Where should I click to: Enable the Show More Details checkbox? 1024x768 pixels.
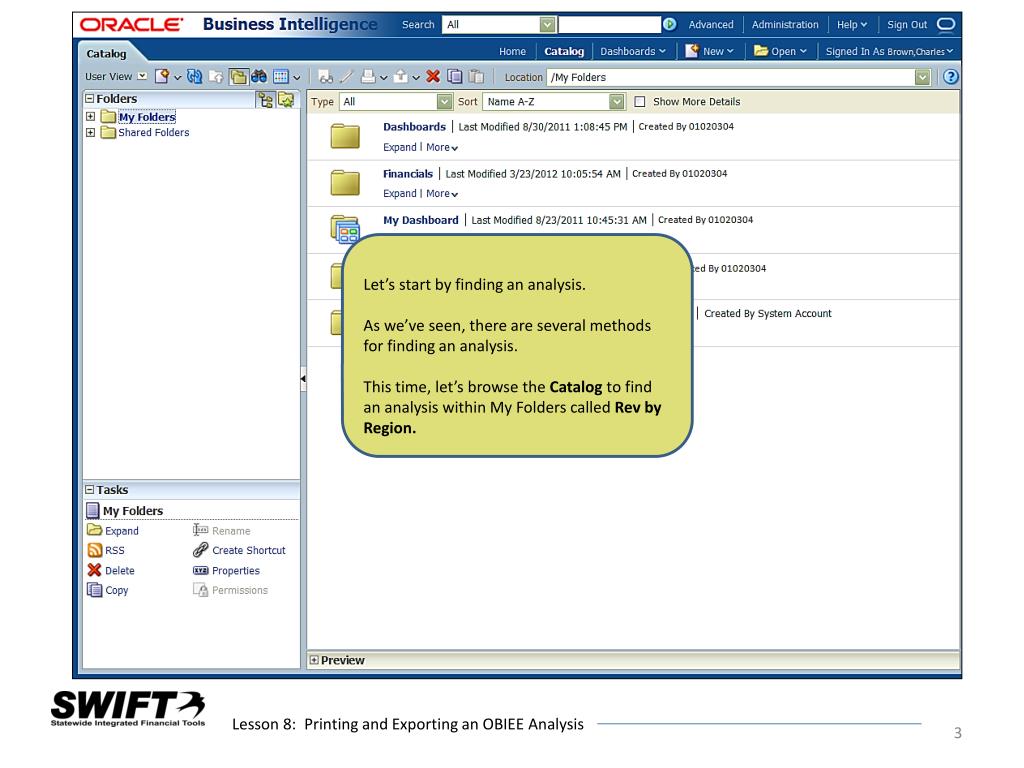click(x=640, y=102)
